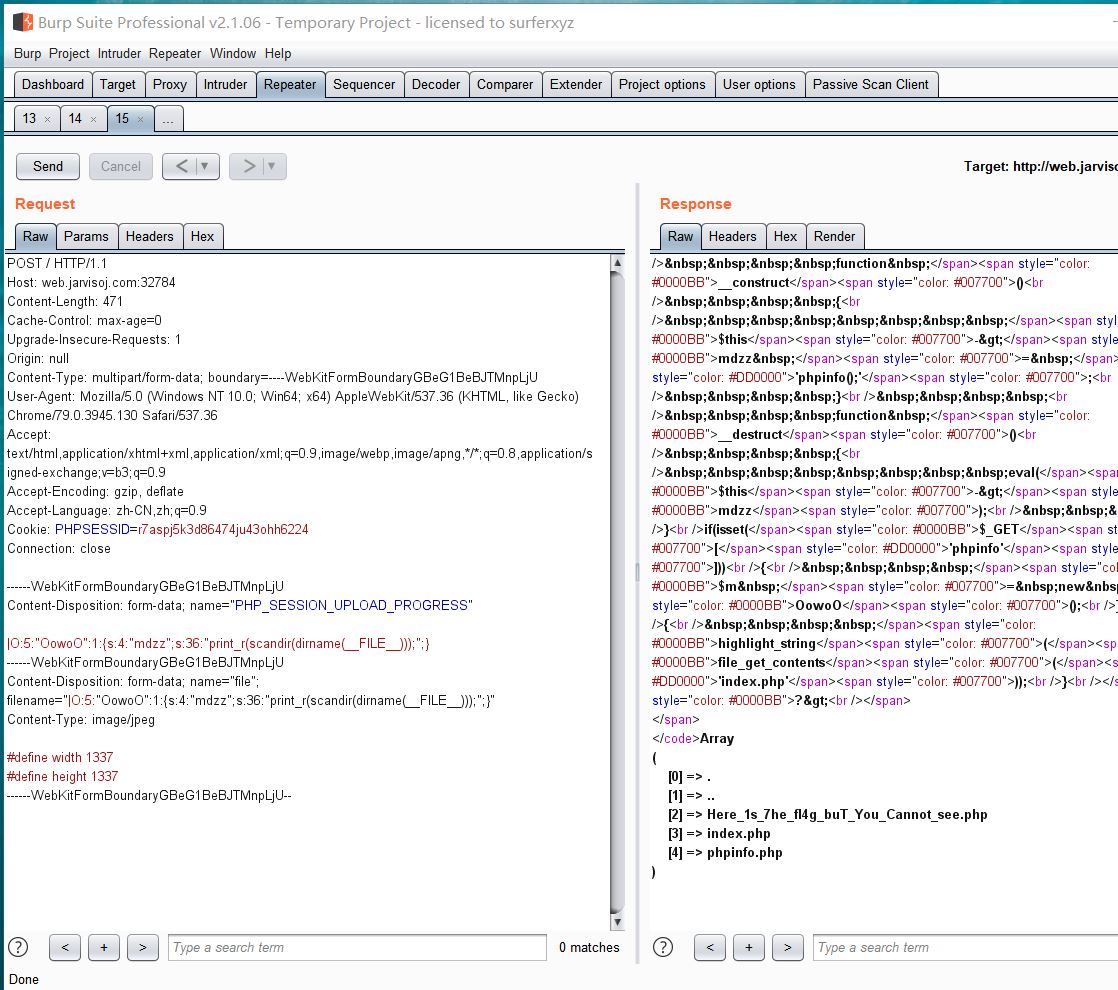Viewport: 1118px width, 990px height.
Task: Switch to Proxy tab
Action: tap(170, 84)
